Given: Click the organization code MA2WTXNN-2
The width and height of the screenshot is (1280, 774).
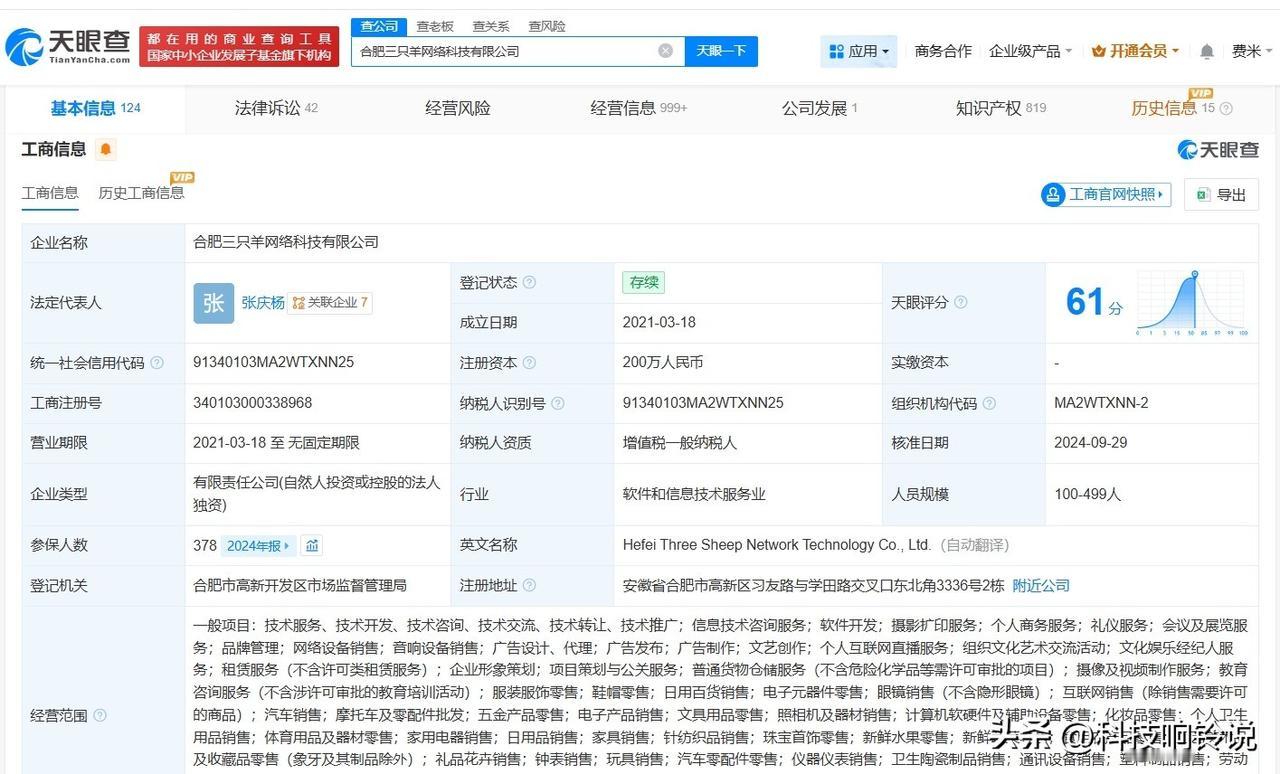Looking at the screenshot, I should (1101, 403).
